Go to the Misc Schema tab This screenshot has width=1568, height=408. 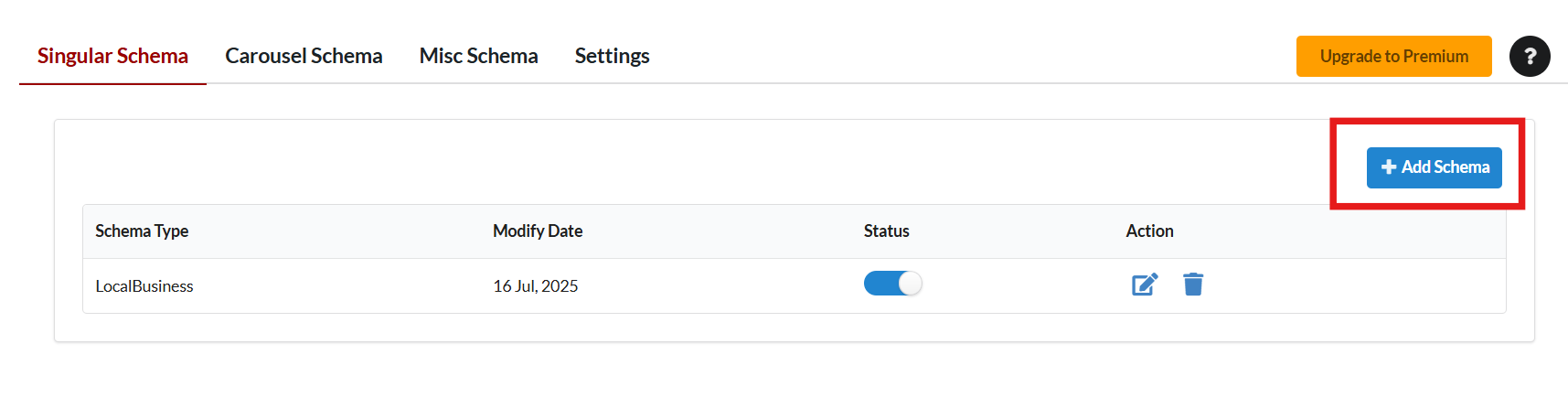[x=478, y=56]
